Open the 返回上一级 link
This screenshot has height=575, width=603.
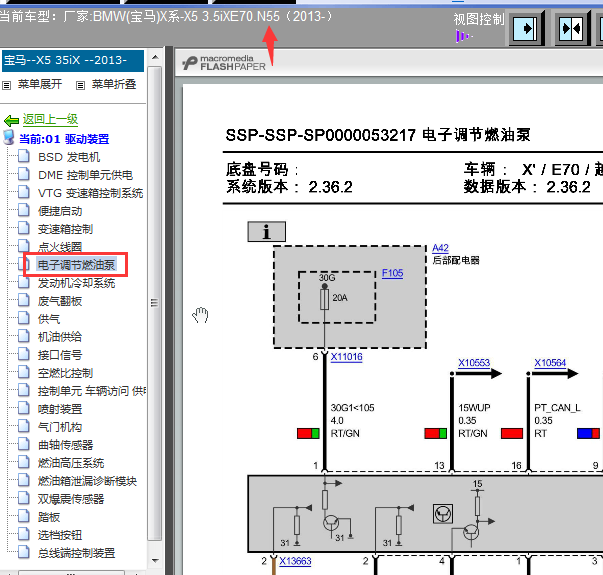(50, 120)
